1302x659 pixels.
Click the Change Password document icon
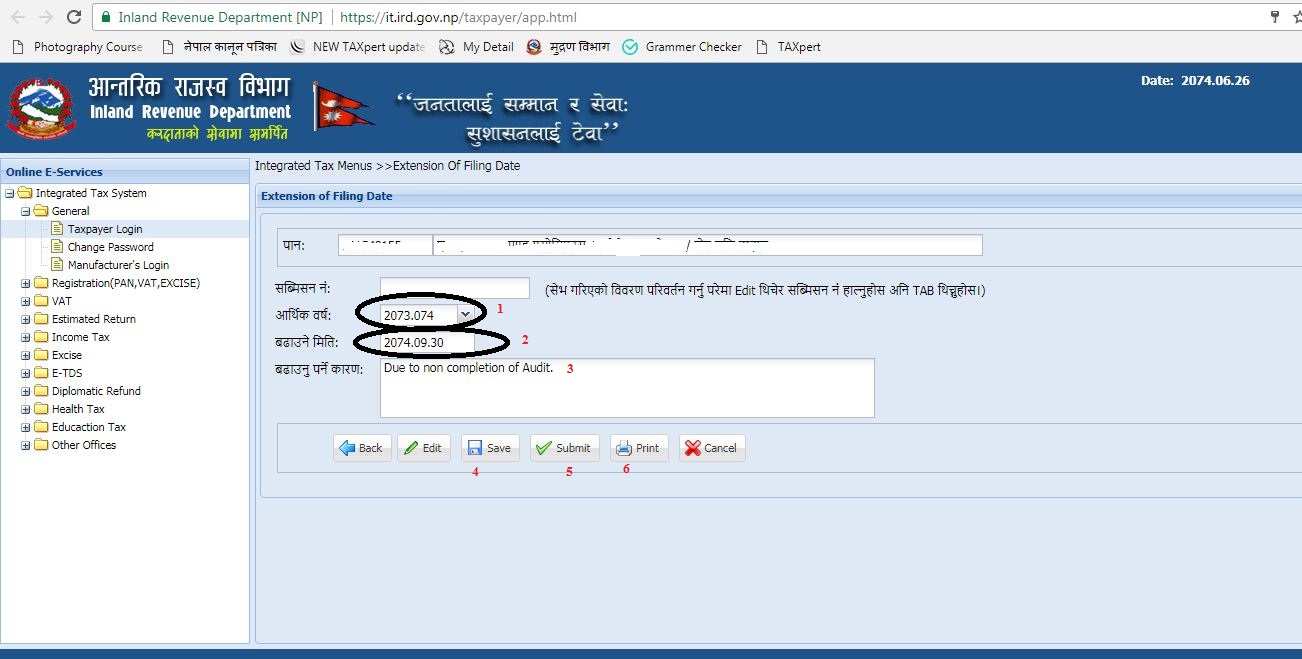[57, 247]
